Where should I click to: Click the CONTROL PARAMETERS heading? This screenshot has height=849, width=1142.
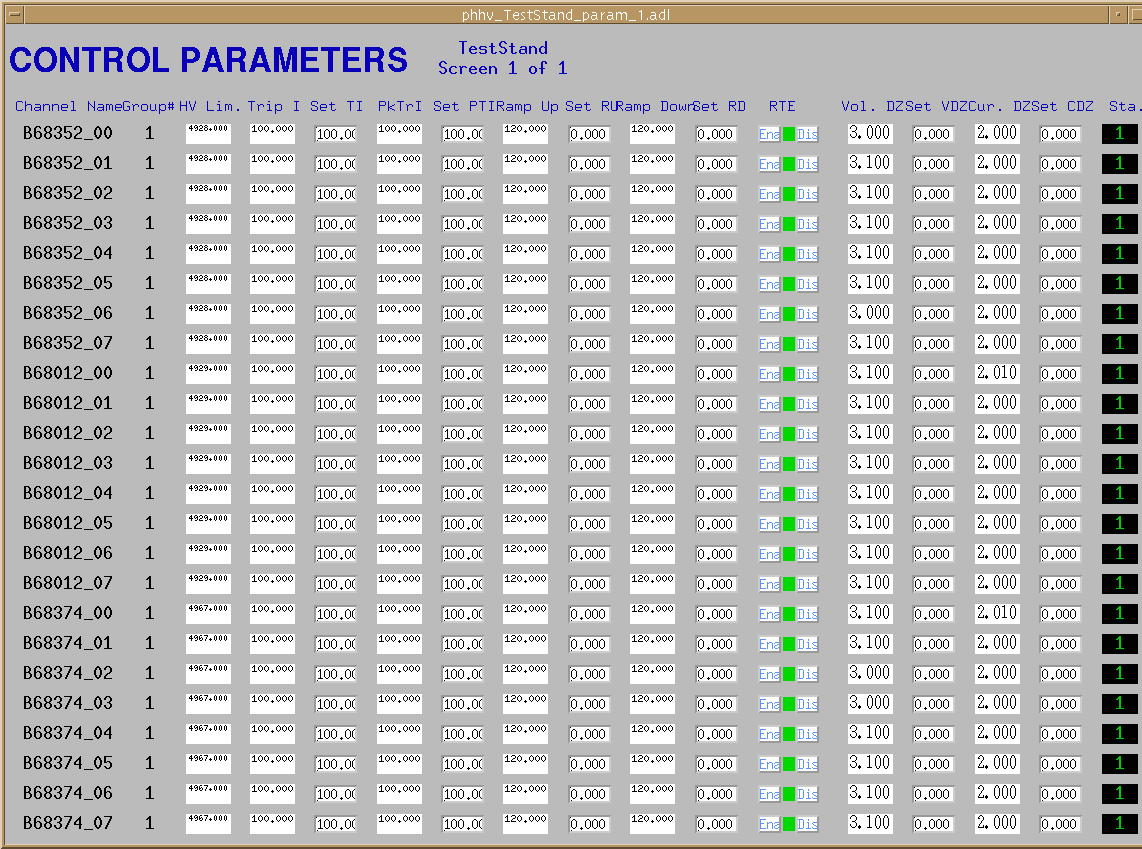208,60
